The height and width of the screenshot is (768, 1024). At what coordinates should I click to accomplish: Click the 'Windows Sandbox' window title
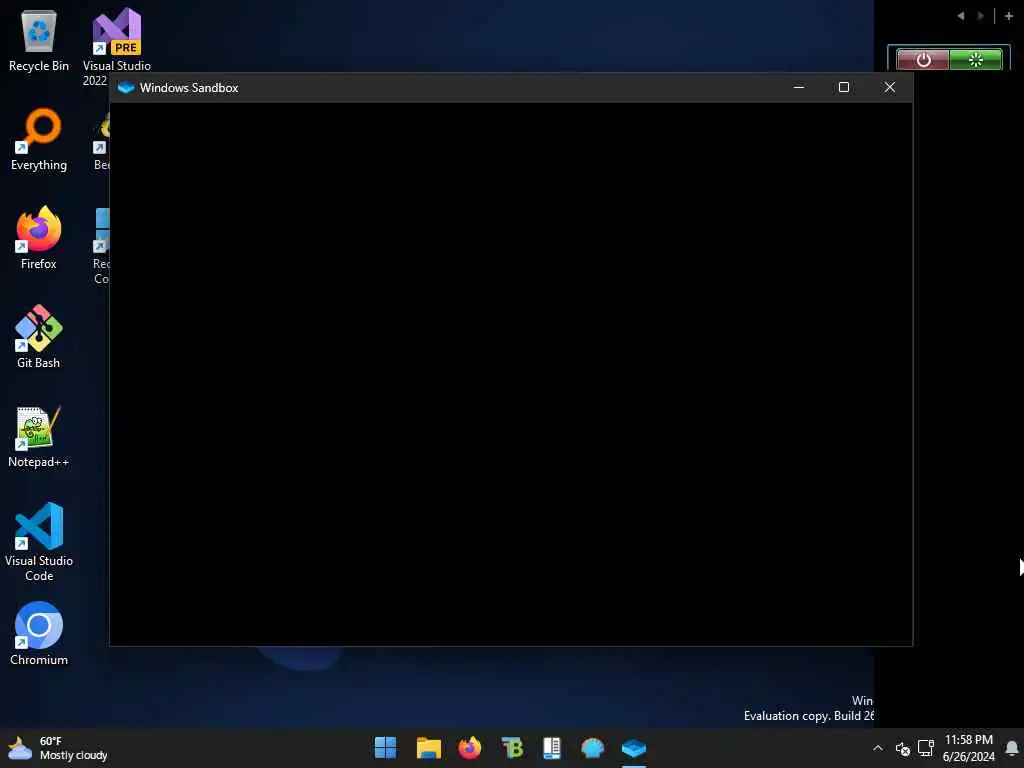pos(189,88)
